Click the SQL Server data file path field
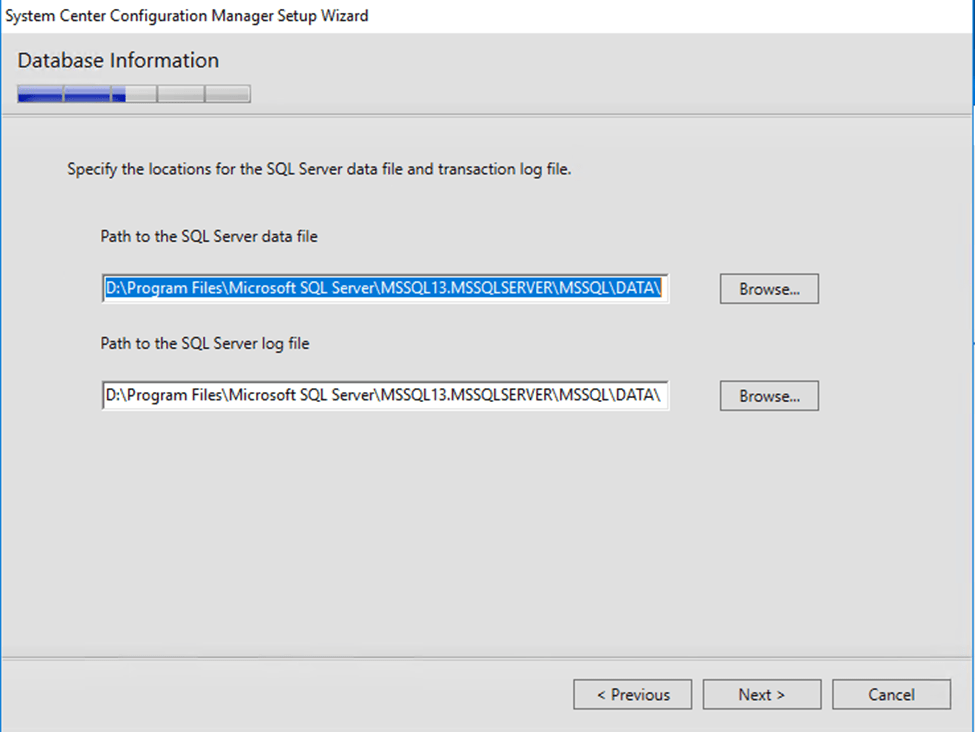Image resolution: width=975 pixels, height=732 pixels. point(385,289)
